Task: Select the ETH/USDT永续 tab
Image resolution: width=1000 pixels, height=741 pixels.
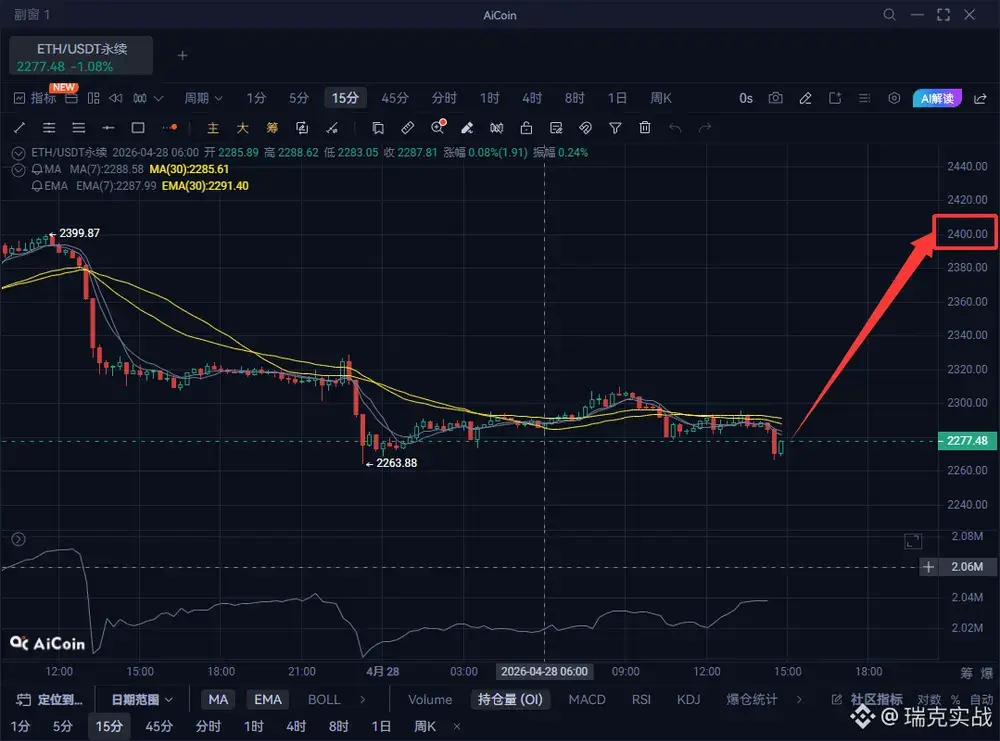Action: [81, 56]
